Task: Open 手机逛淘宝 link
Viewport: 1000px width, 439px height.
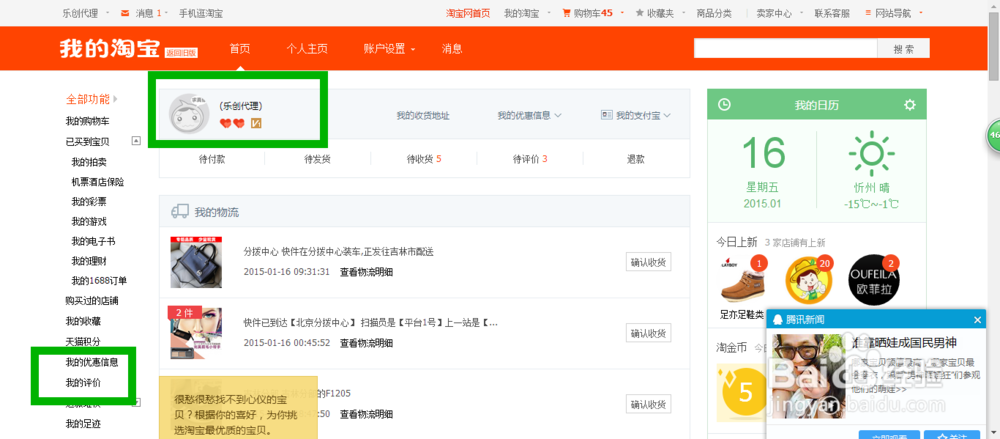Action: pos(201,13)
